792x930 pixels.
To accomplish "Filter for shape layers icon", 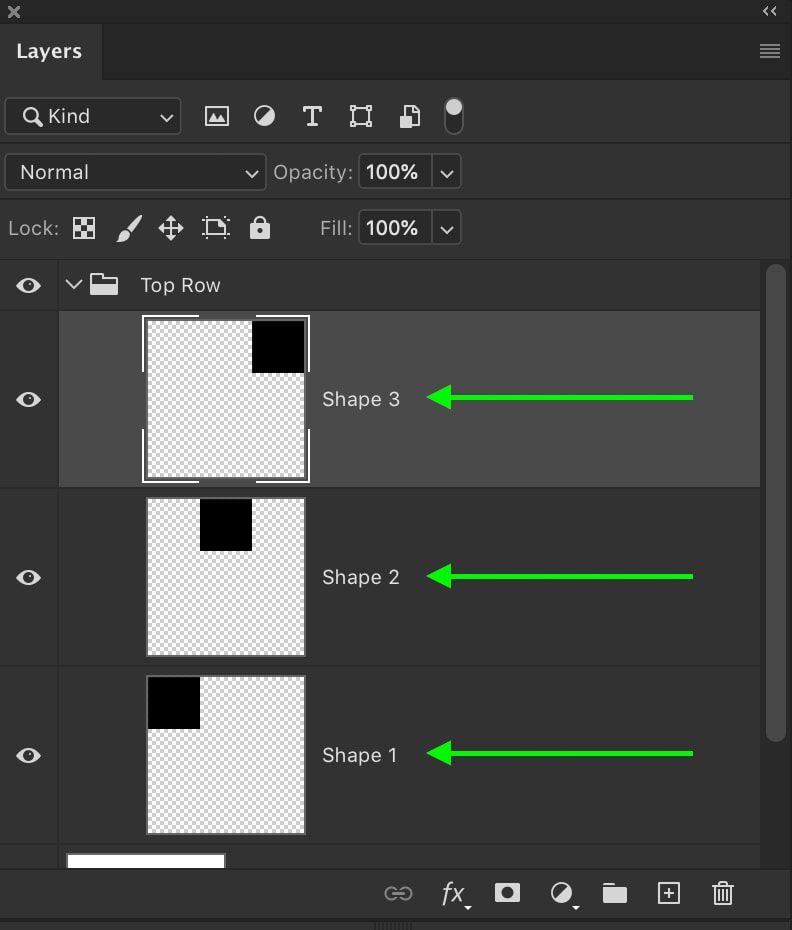I will (361, 116).
